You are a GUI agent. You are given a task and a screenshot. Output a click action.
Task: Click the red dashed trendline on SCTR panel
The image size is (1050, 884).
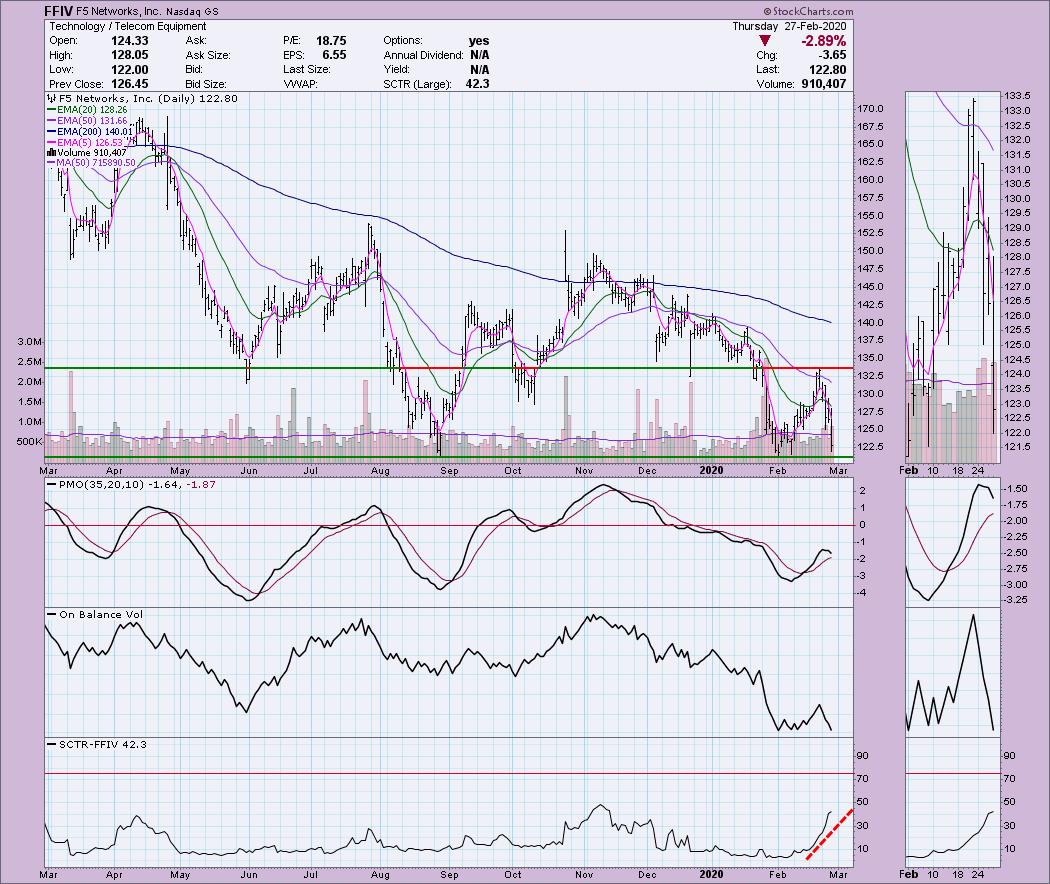coord(830,834)
